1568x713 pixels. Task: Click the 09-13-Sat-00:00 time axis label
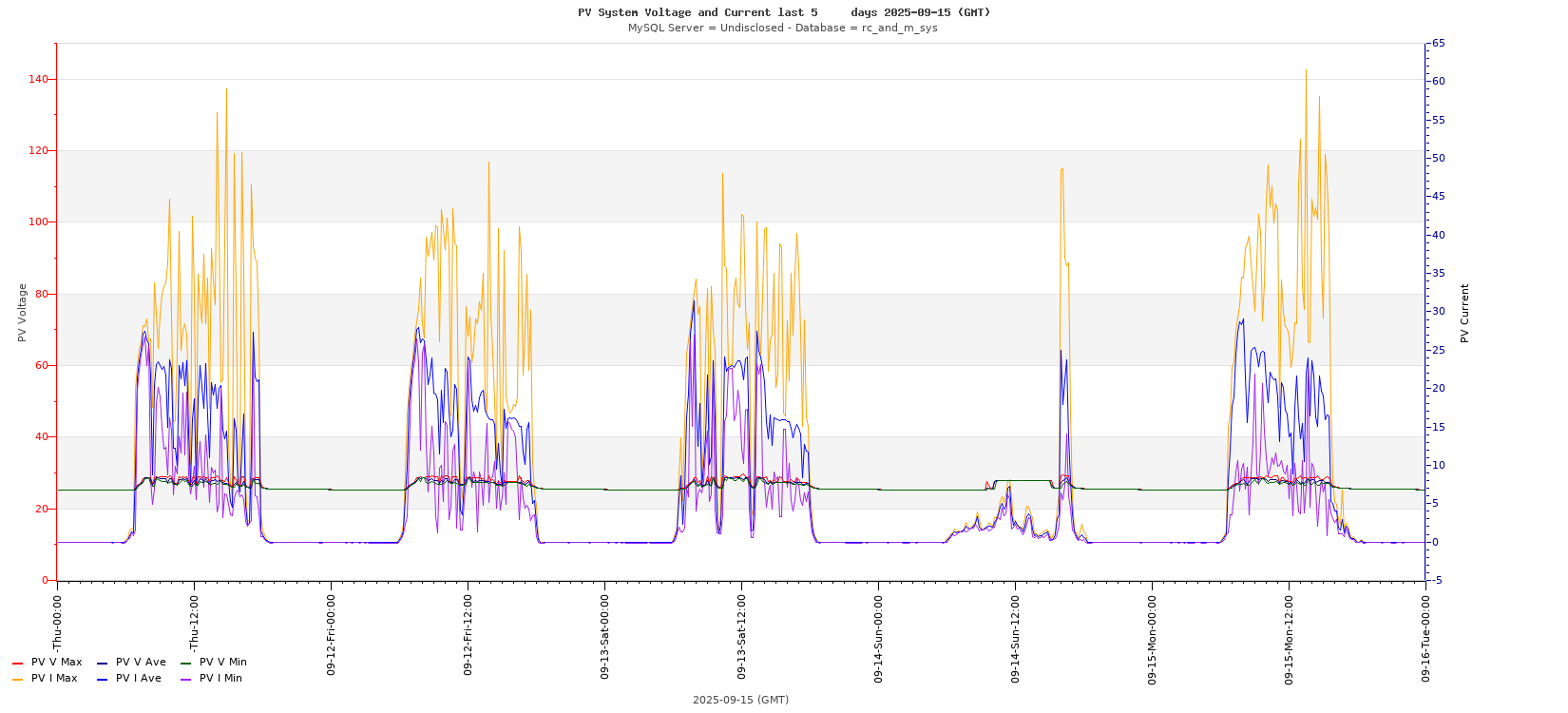tap(605, 636)
